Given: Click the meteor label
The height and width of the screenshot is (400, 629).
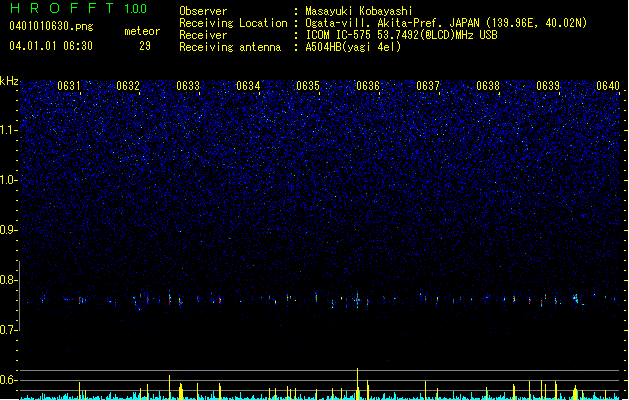Looking at the screenshot, I should click(142, 31).
